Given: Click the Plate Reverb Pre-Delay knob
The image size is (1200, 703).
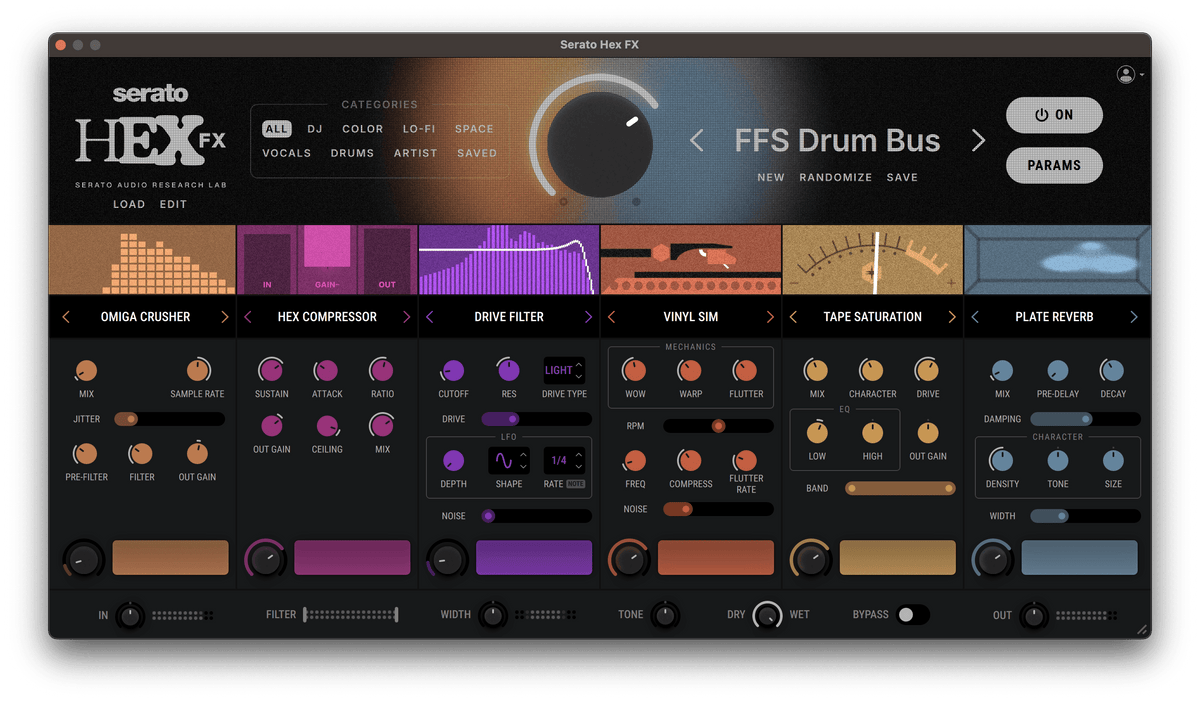Looking at the screenshot, I should point(1057,371).
